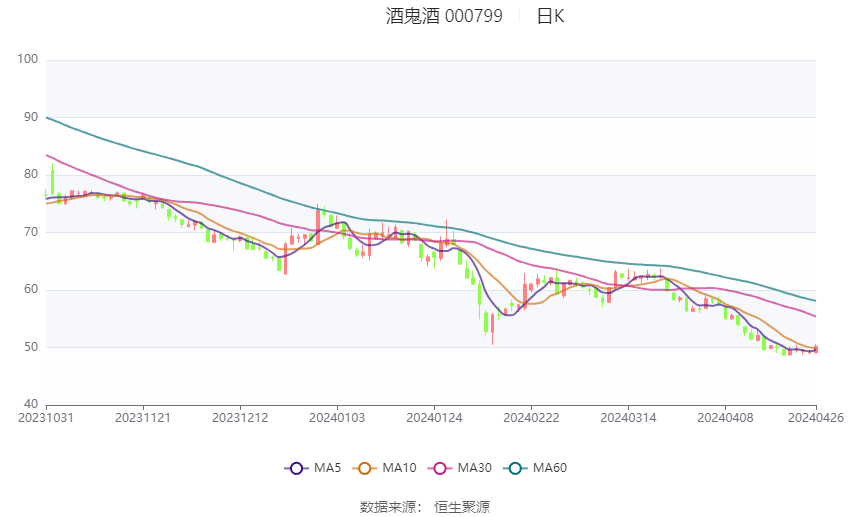Click the 100 y-axis value label
The image size is (850, 517).
pyautogui.click(x=28, y=59)
